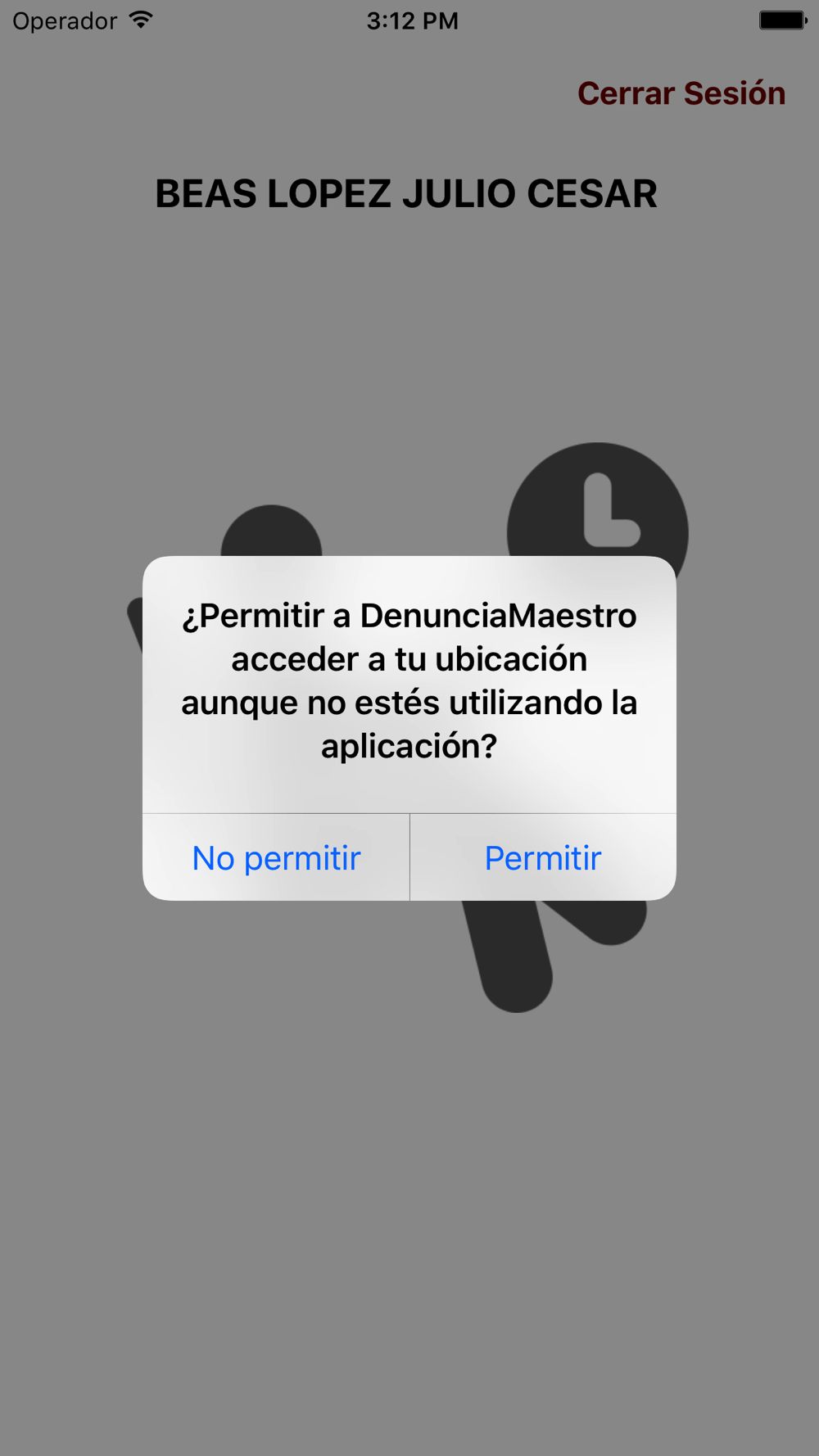
Task: Tap the alert line reading aunque no estés utilizando
Action: point(391,703)
